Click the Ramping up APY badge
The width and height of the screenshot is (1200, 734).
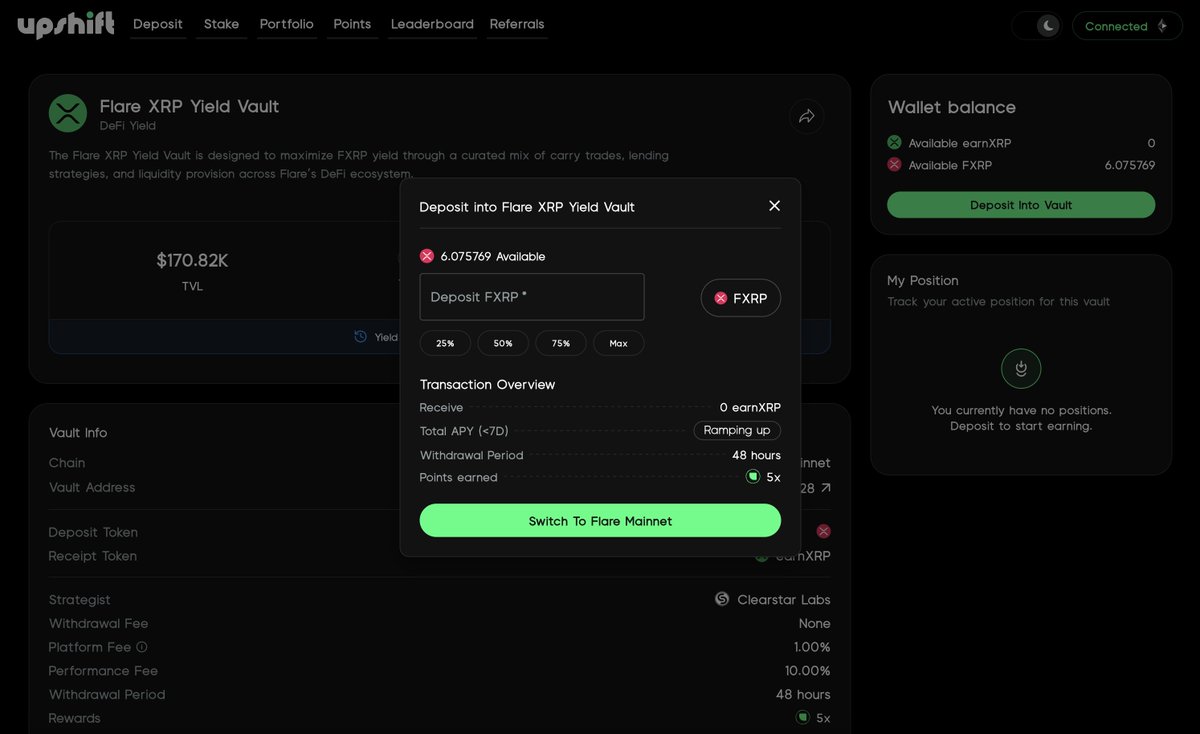(737, 430)
